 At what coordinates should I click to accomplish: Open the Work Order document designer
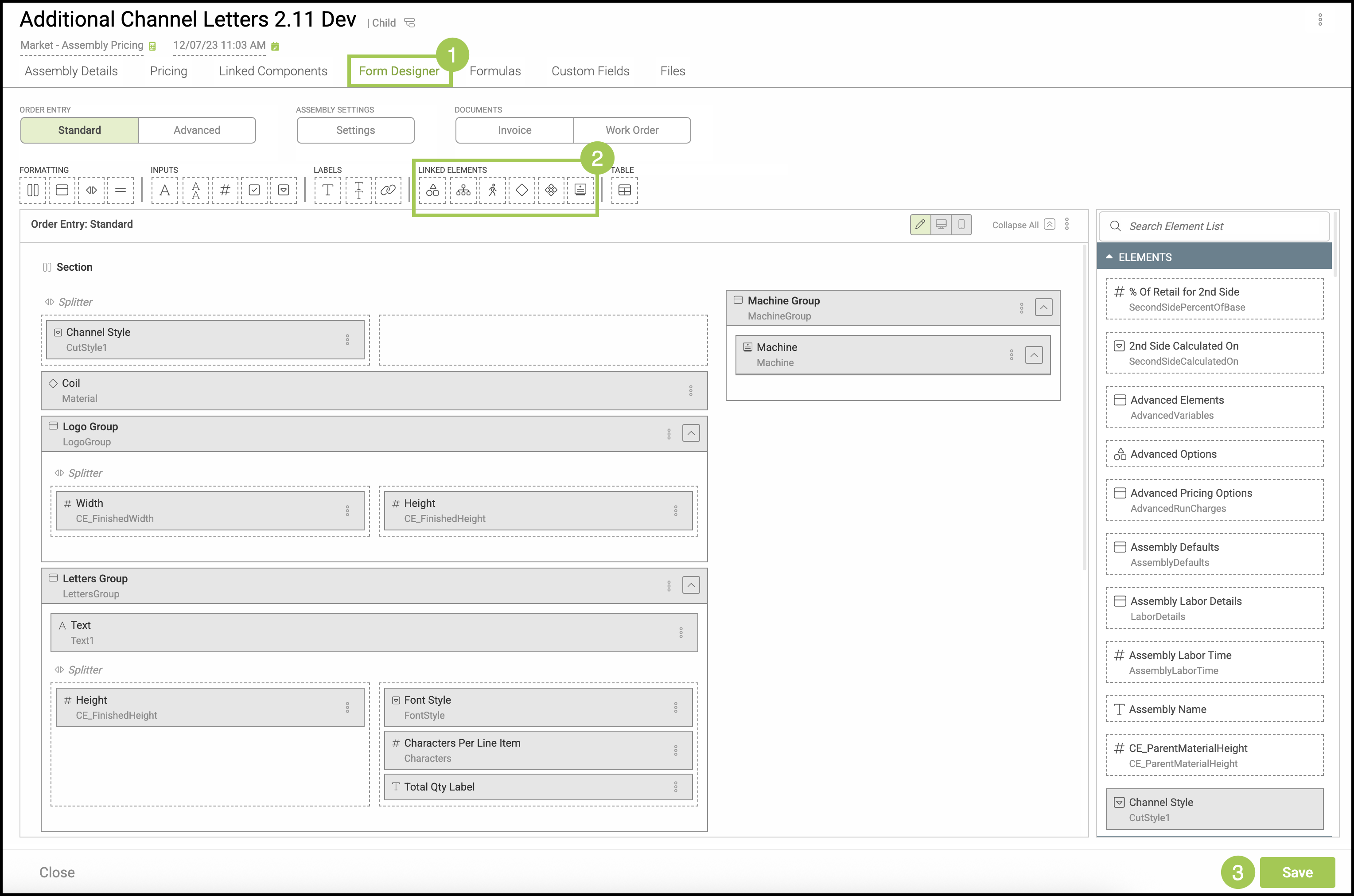point(632,130)
